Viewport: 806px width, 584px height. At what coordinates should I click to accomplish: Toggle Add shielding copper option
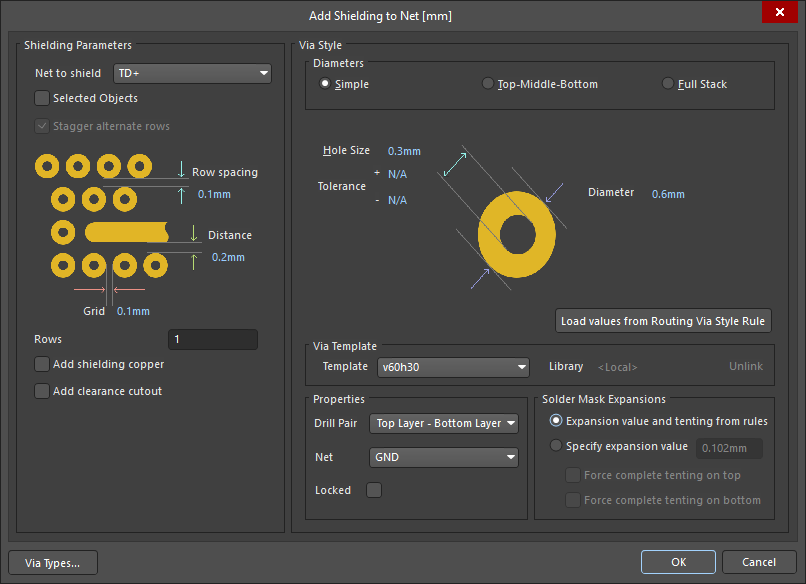click(42, 364)
